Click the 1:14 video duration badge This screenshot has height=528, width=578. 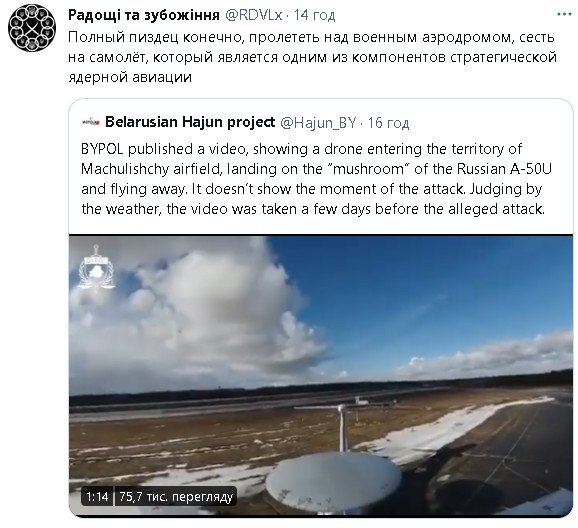(x=97, y=497)
